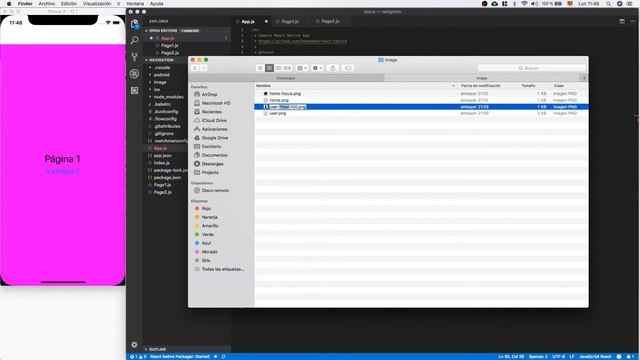Select the image Finder tab
Image resolution: width=640 pixels, height=360 pixels.
pyautogui.click(x=482, y=78)
